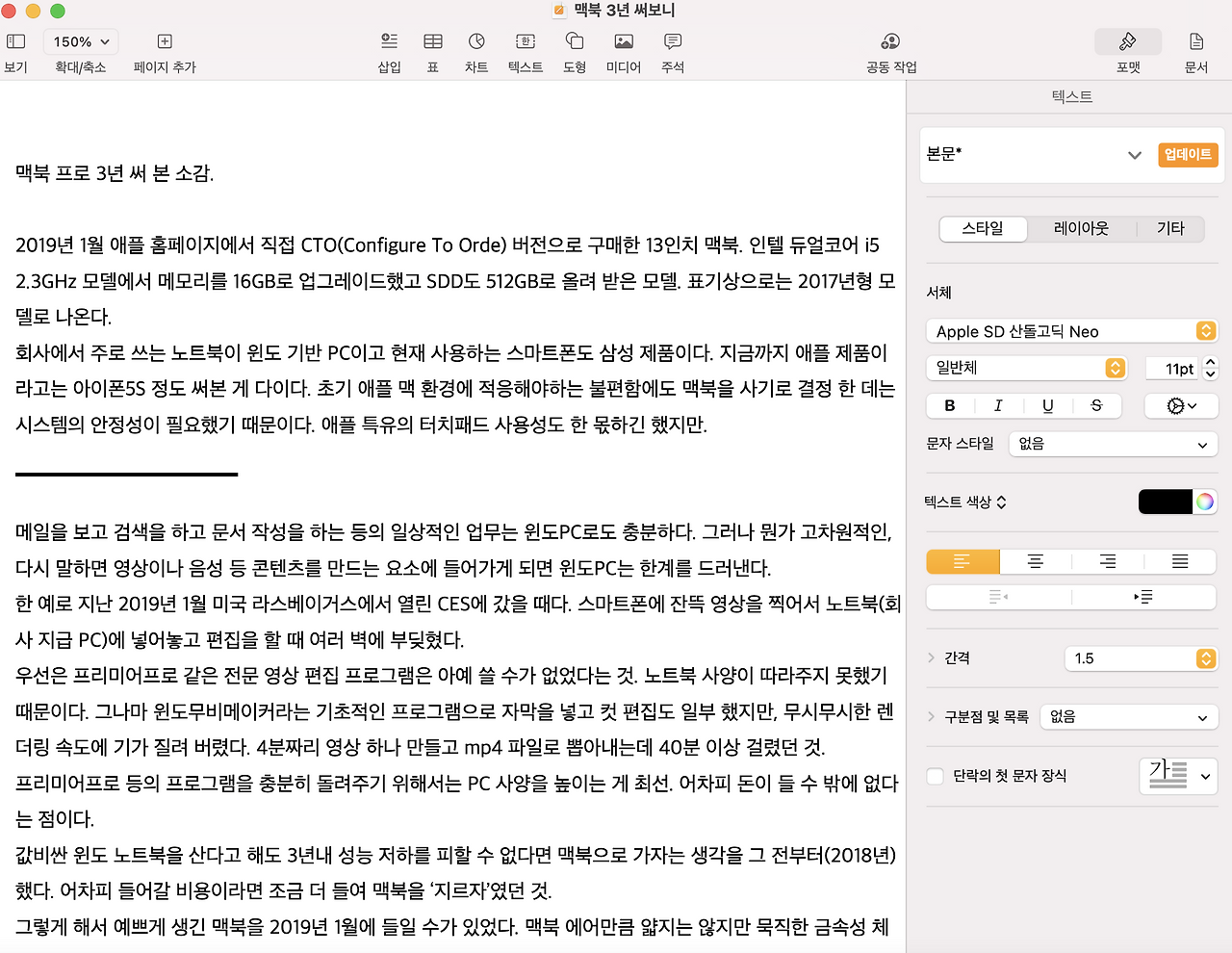Click the 11pt font size field
The height and width of the screenshot is (953, 1232).
tap(1170, 369)
